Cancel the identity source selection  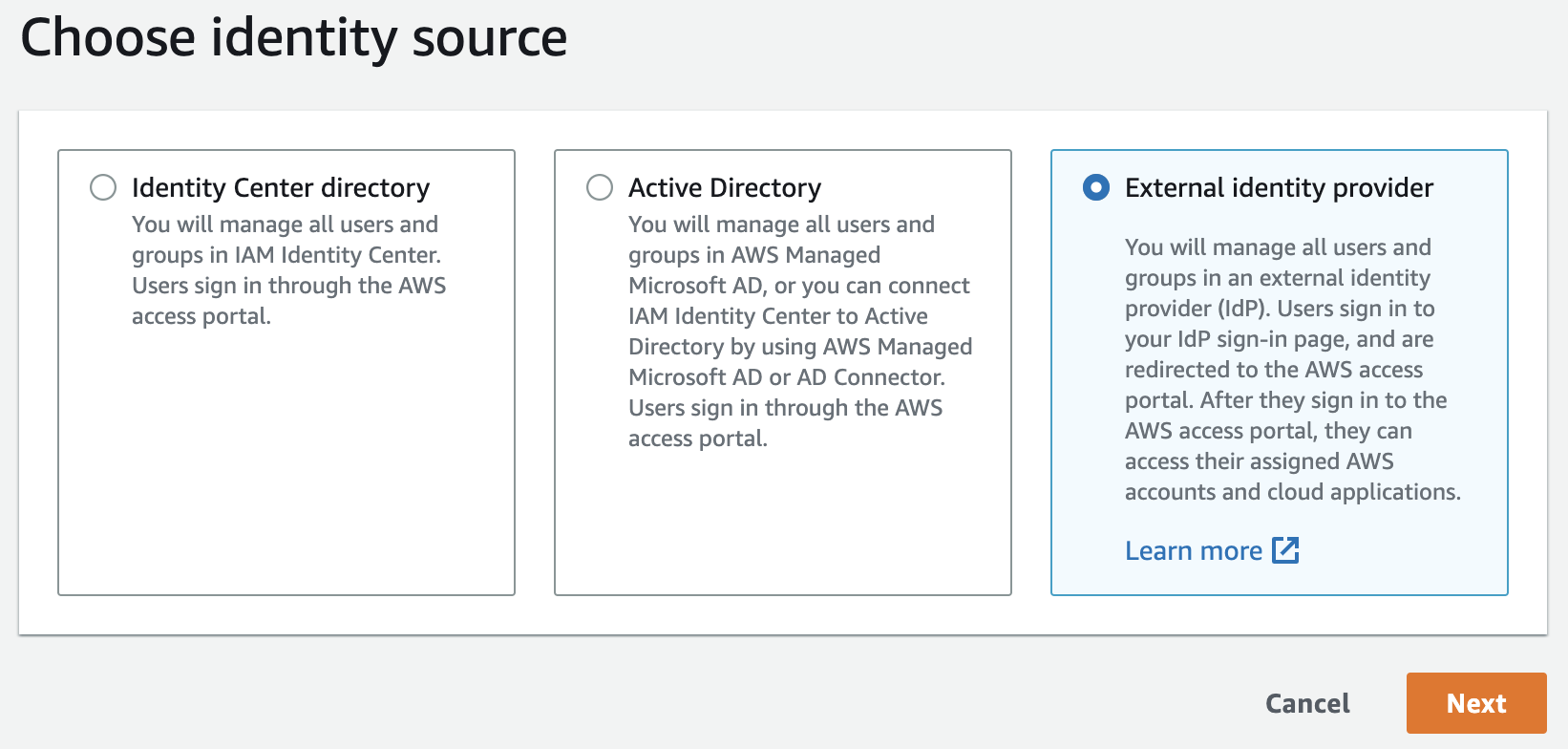tap(1306, 704)
